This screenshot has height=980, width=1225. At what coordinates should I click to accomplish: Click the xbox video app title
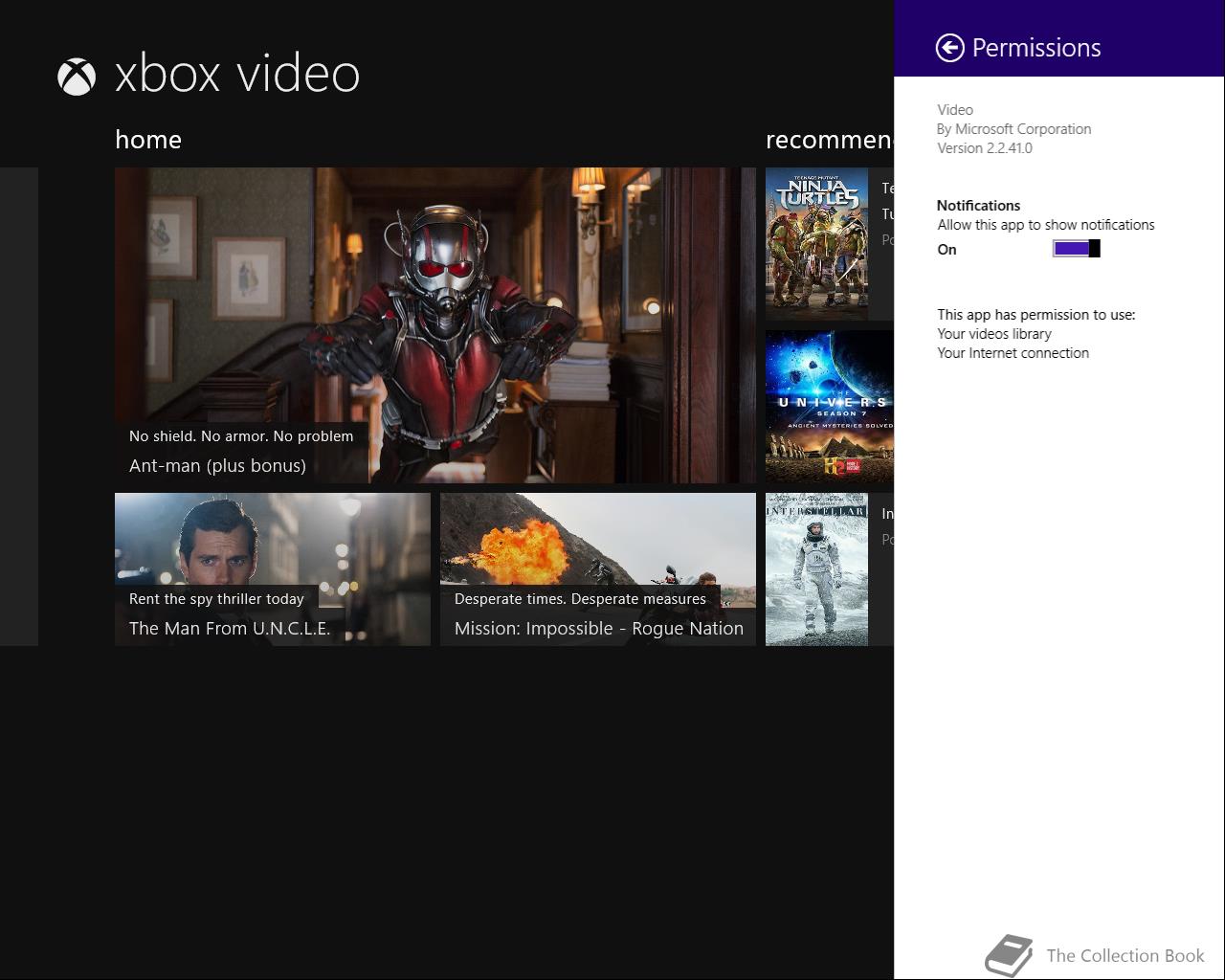coord(237,75)
